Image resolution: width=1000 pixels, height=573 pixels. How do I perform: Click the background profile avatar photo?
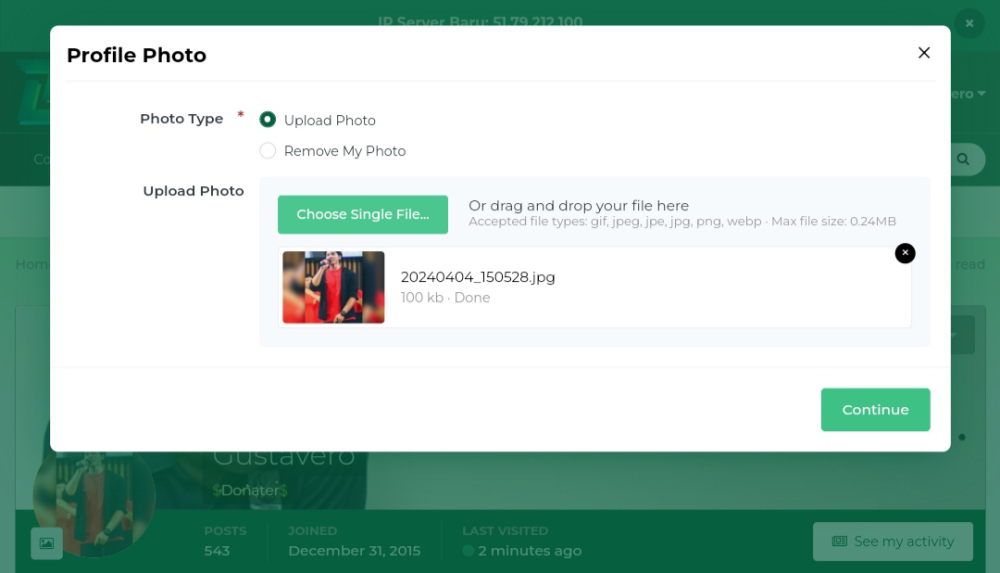pyautogui.click(x=94, y=496)
